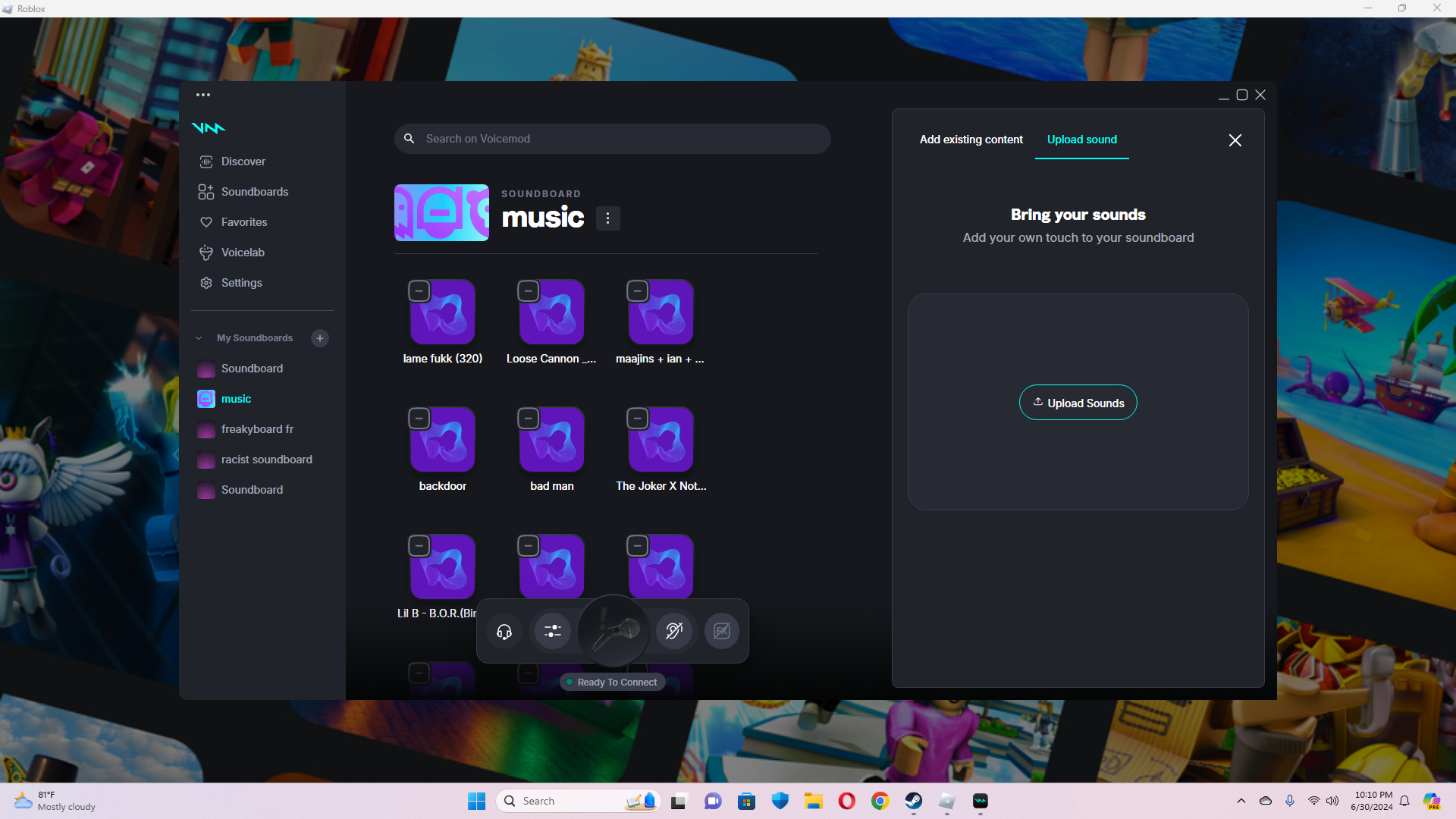Click the Soundboards grid icon in sidebar
This screenshot has height=819, width=1456.
(206, 192)
